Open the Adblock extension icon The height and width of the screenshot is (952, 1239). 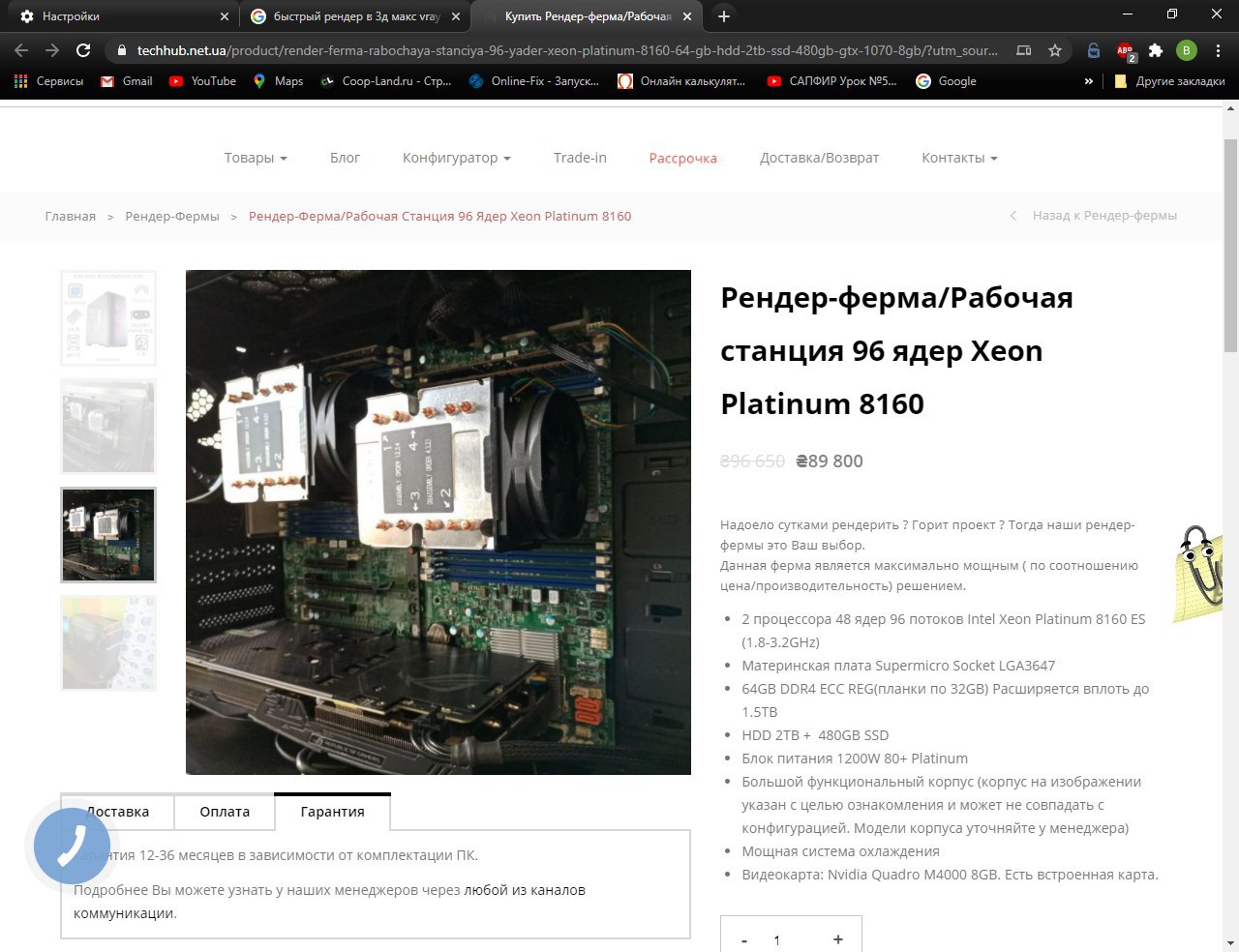1126,51
